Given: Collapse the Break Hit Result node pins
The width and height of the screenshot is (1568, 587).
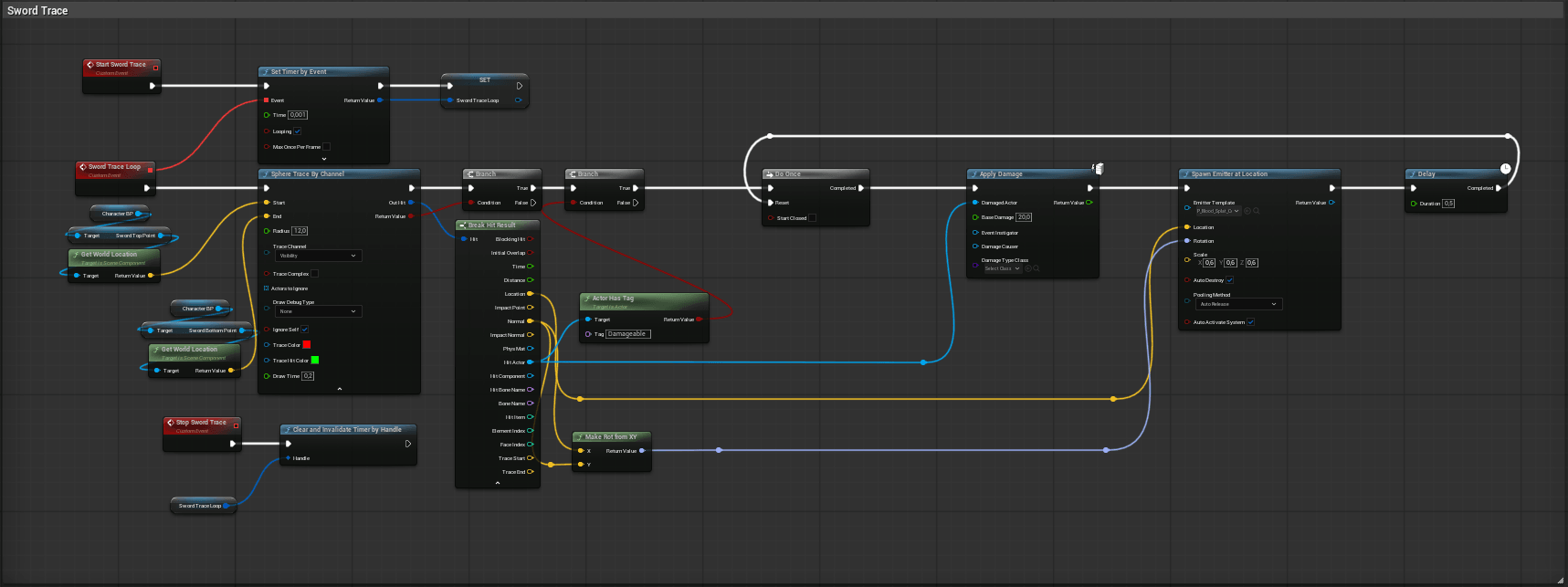Looking at the screenshot, I should click(498, 483).
